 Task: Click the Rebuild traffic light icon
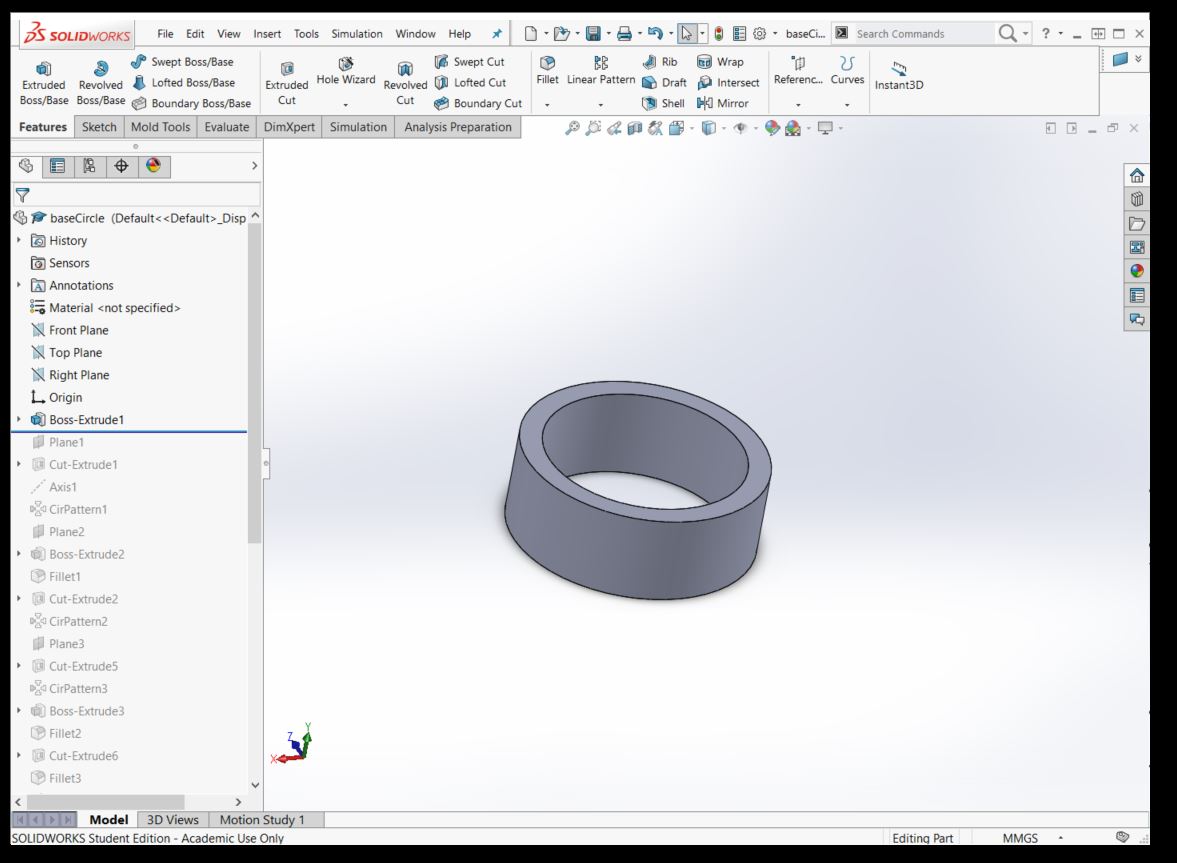tap(718, 34)
